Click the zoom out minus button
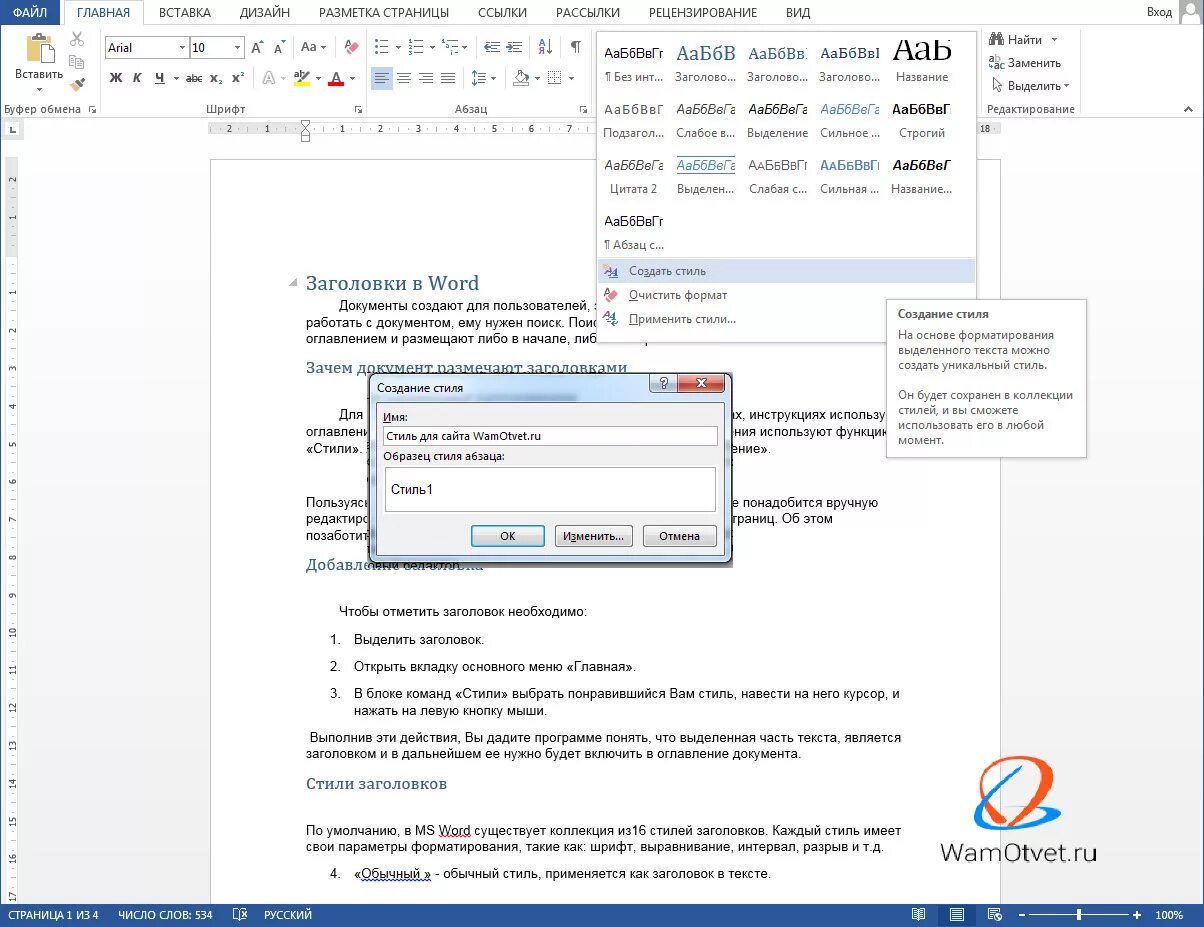Image resolution: width=1204 pixels, height=927 pixels. coord(1022,915)
